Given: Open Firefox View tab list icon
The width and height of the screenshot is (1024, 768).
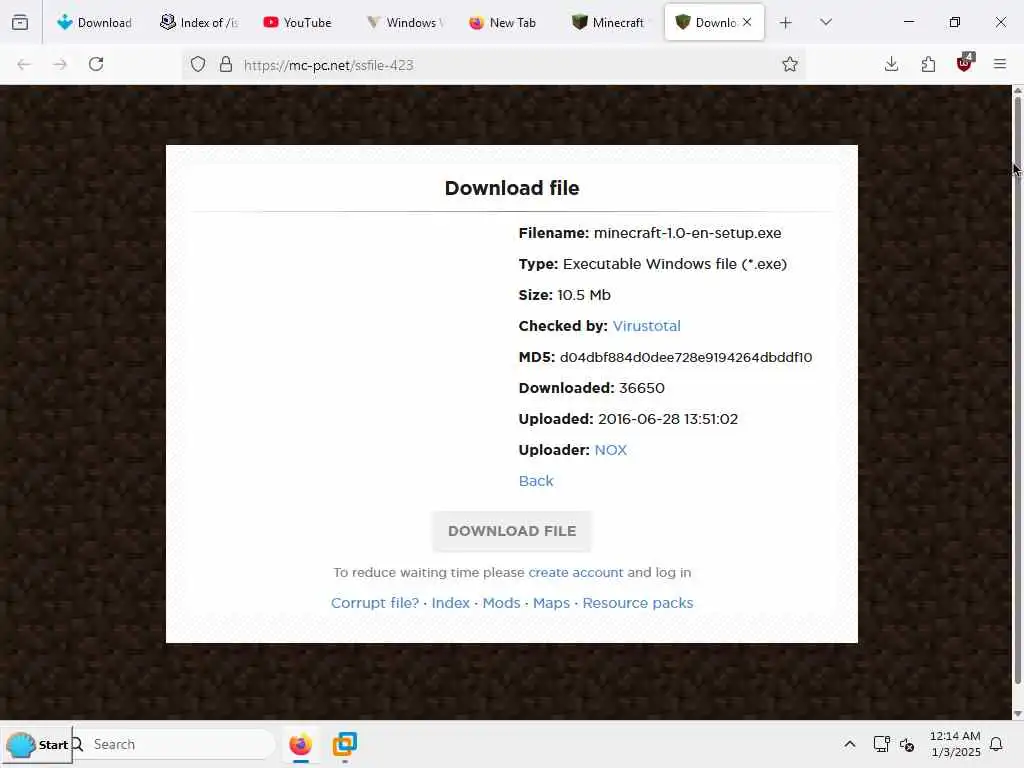Looking at the screenshot, I should 20,22.
